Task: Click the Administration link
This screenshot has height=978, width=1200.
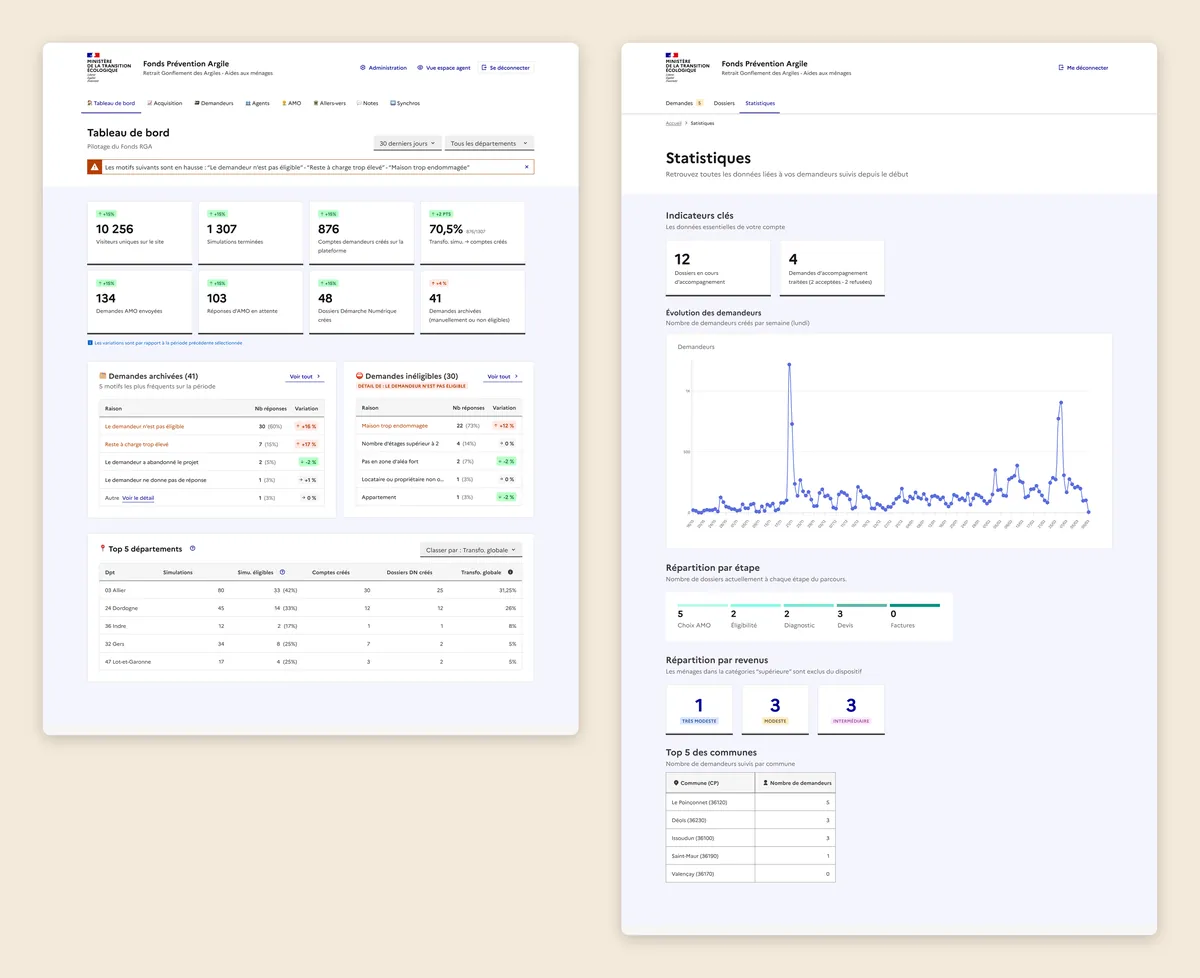Action: point(384,68)
